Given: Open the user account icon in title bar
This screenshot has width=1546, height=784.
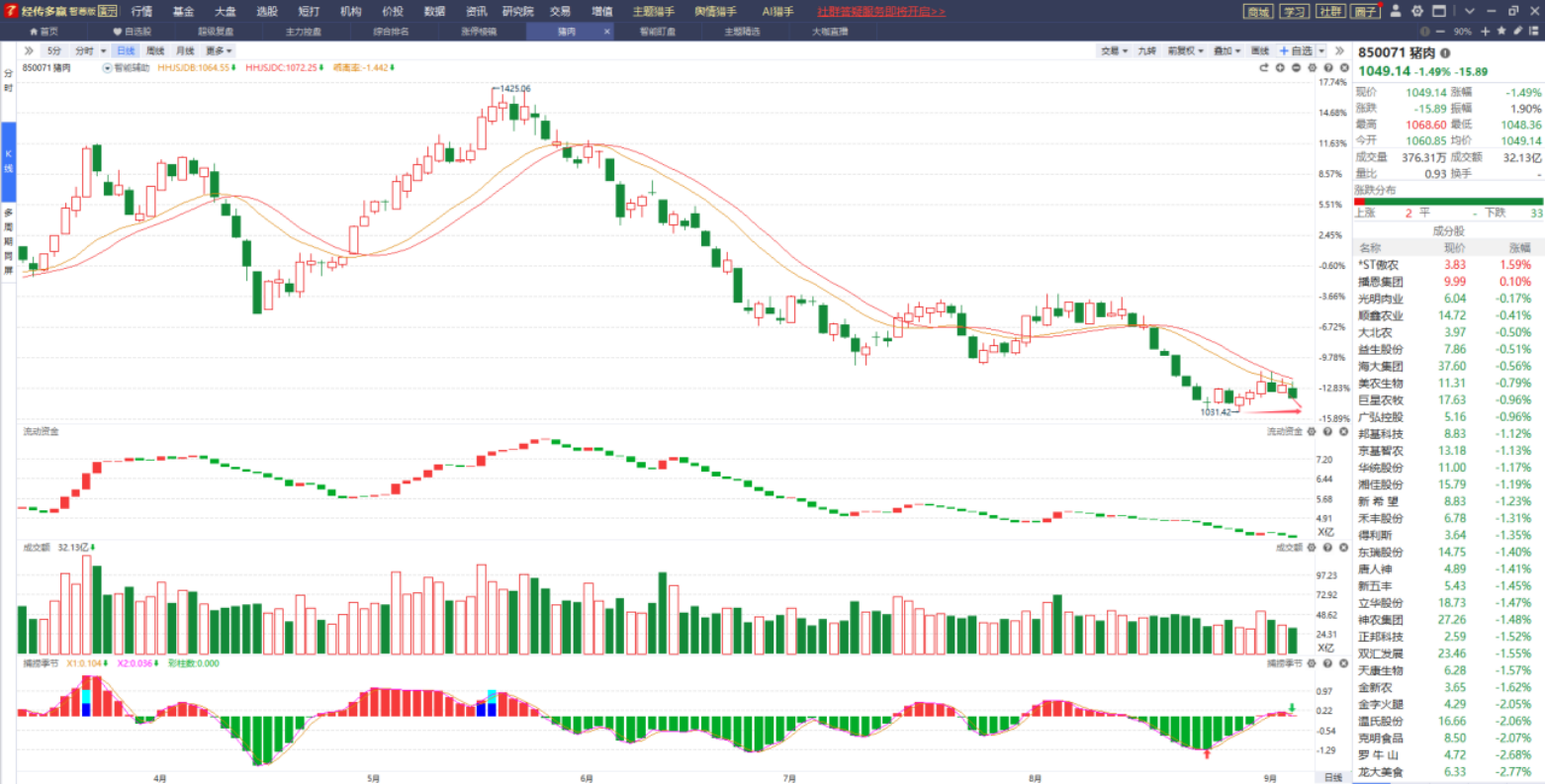Looking at the screenshot, I should click(x=1396, y=11).
